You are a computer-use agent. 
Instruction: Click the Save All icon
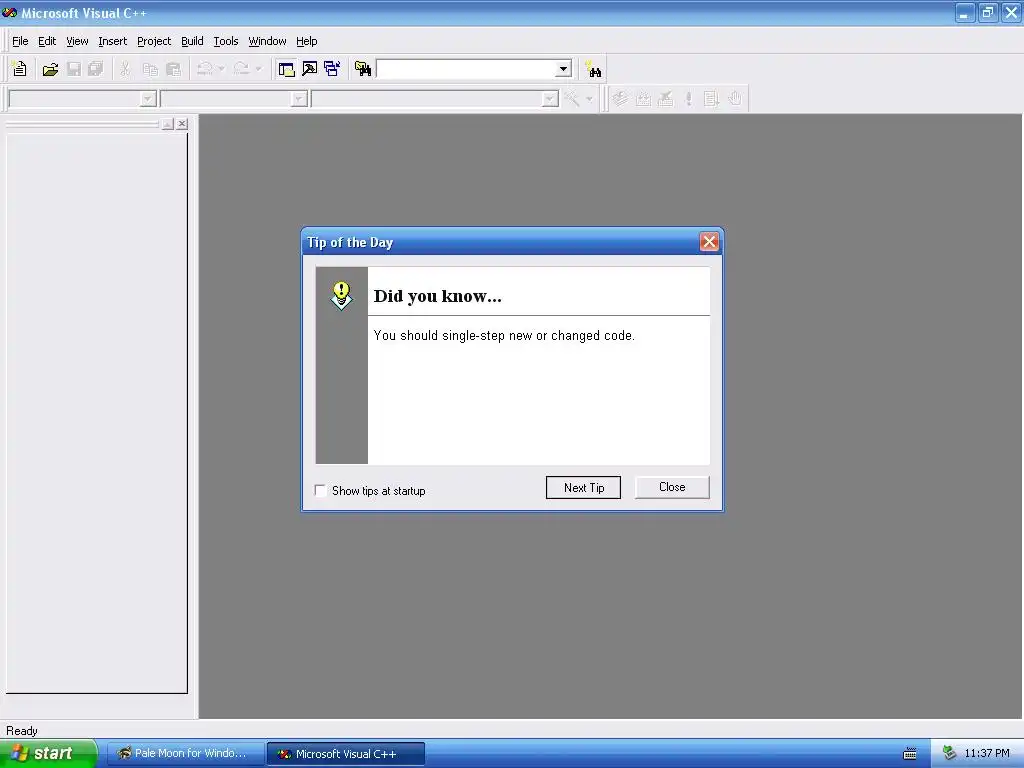coord(95,69)
